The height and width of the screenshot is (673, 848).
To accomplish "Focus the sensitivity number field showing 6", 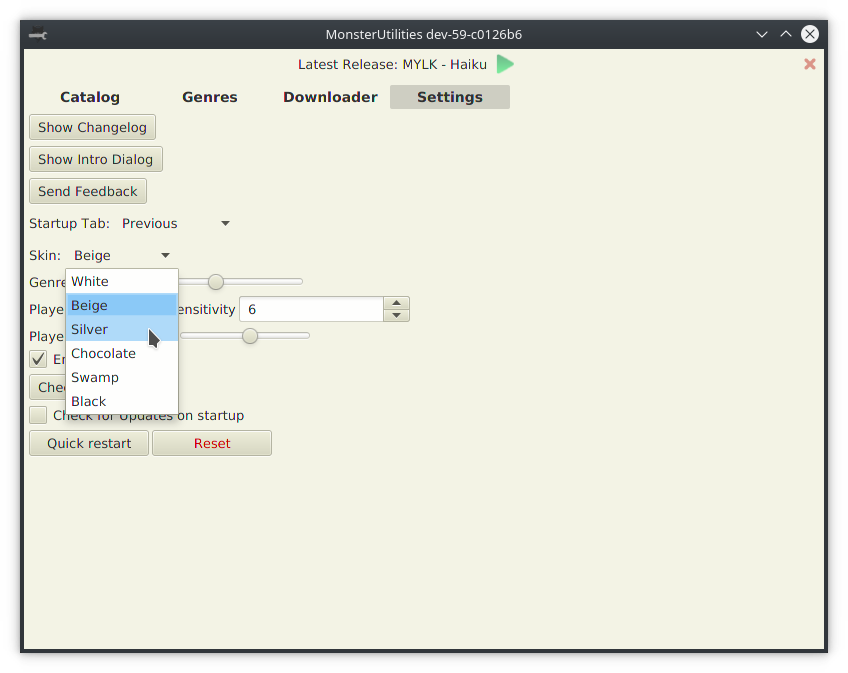I will coord(312,309).
